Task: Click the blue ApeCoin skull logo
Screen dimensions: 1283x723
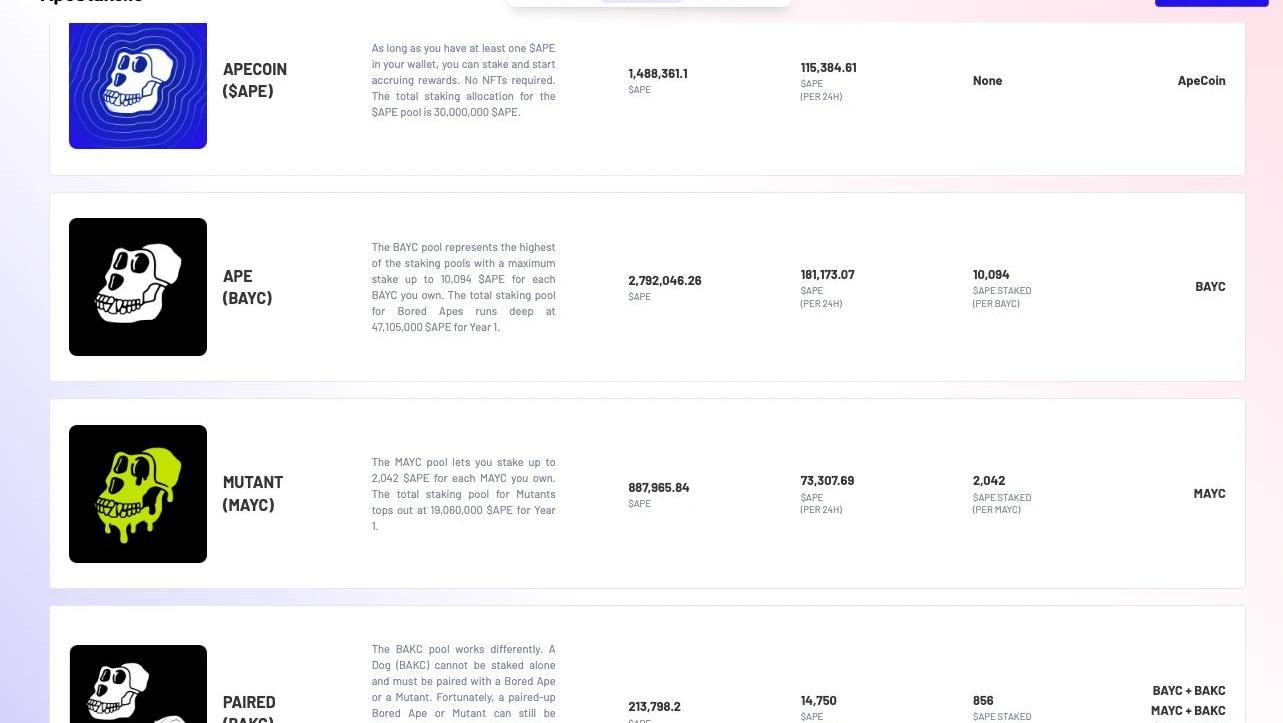Action: point(138,85)
